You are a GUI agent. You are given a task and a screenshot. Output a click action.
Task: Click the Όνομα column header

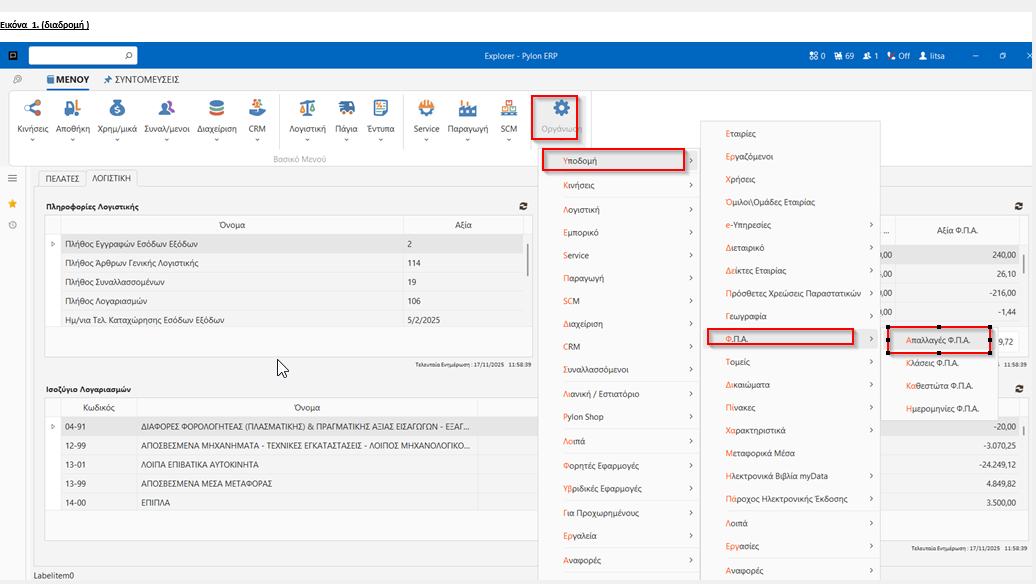233,225
